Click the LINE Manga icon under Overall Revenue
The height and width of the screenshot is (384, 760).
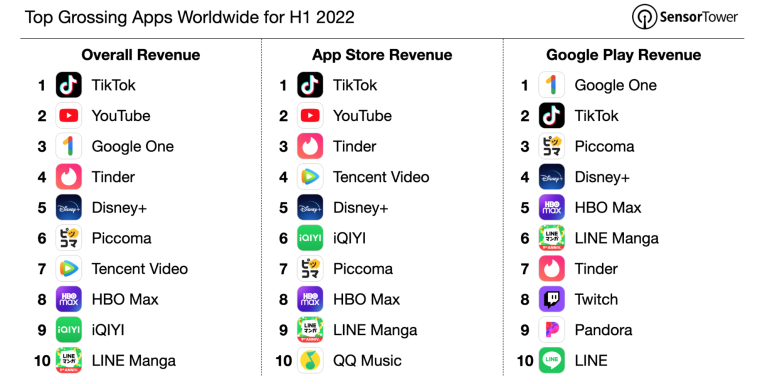pos(68,360)
